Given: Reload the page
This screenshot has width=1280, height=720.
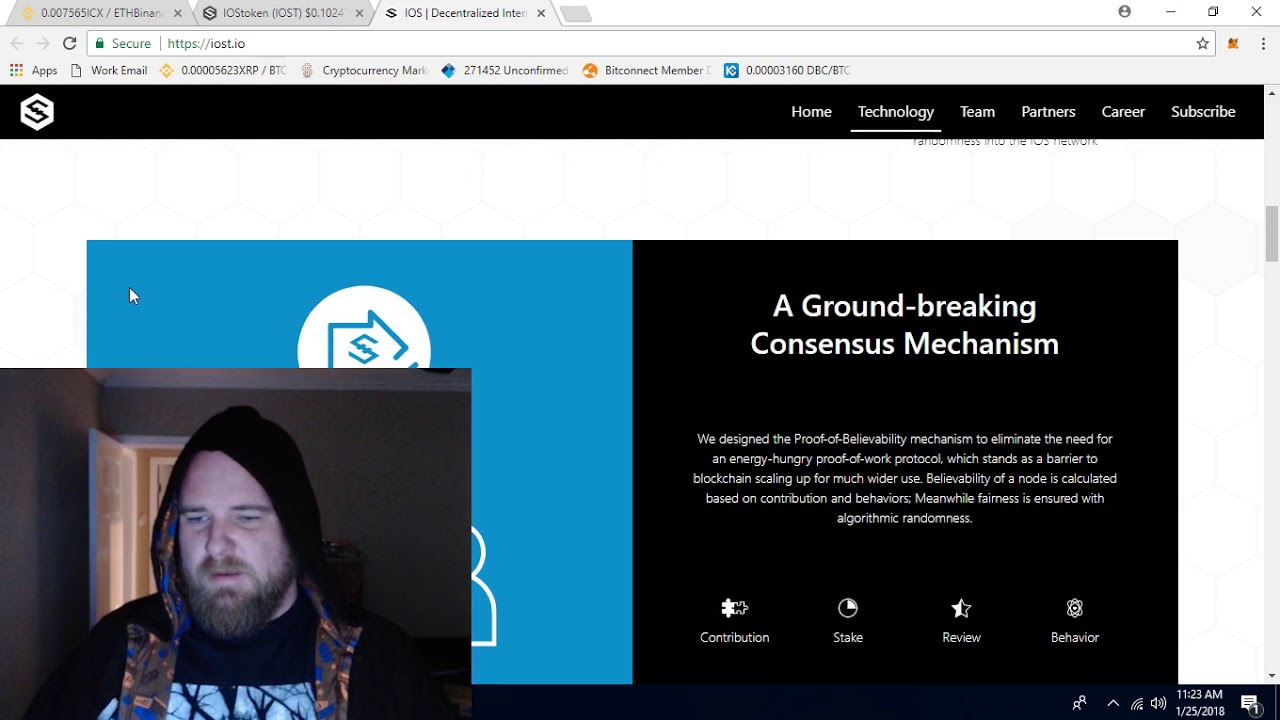Looking at the screenshot, I should coord(69,43).
